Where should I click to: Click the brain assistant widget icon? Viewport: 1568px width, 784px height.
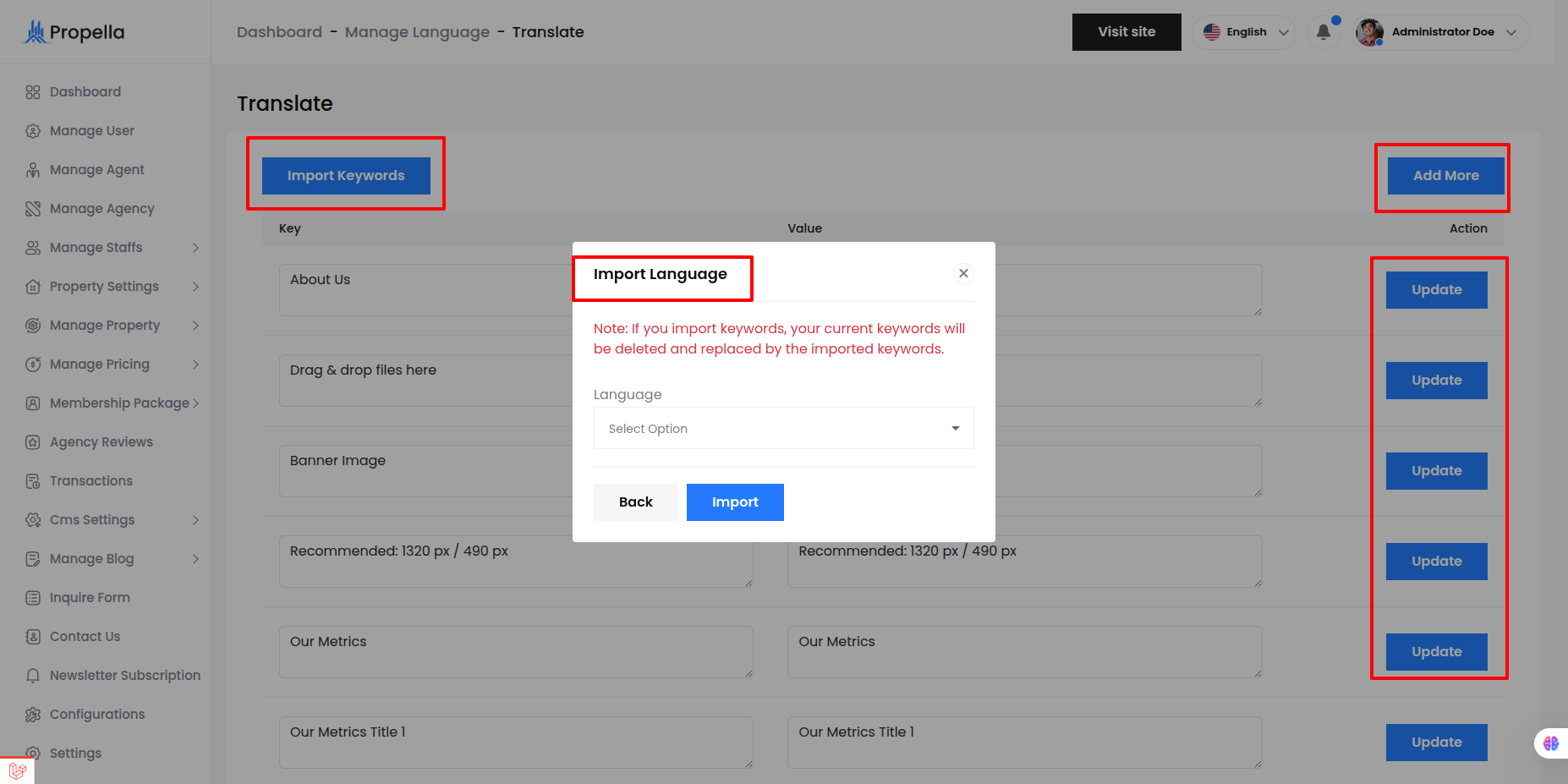coord(1551,743)
